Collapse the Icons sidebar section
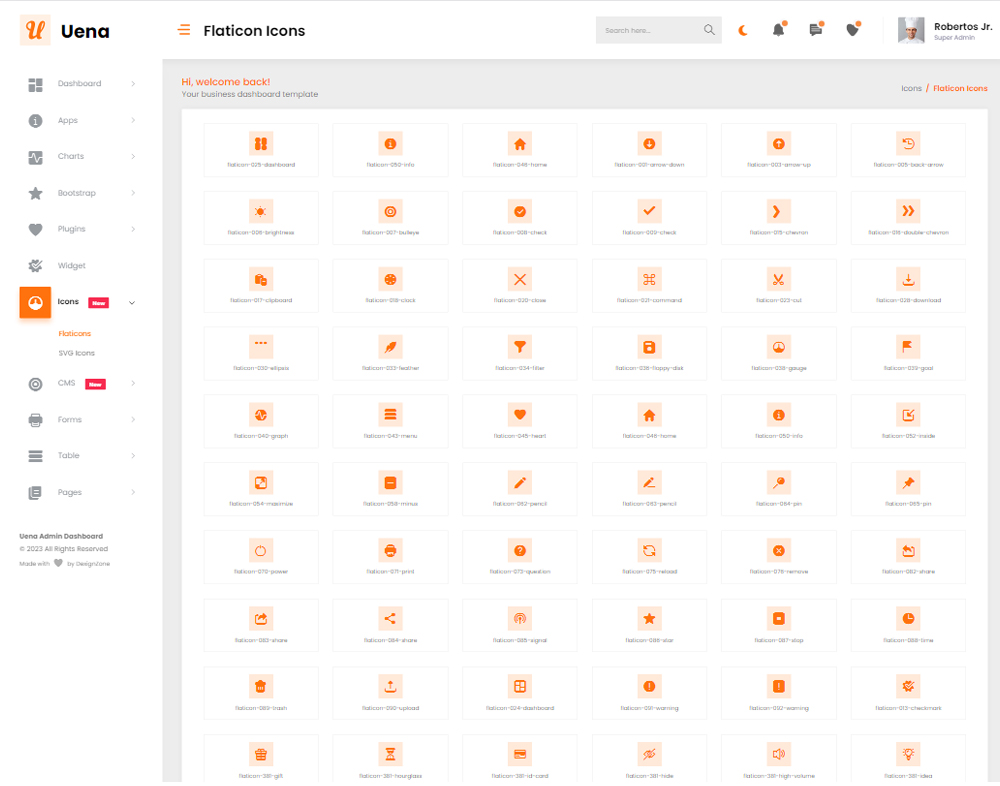Image resolution: width=1000 pixels, height=786 pixels. 80,302
